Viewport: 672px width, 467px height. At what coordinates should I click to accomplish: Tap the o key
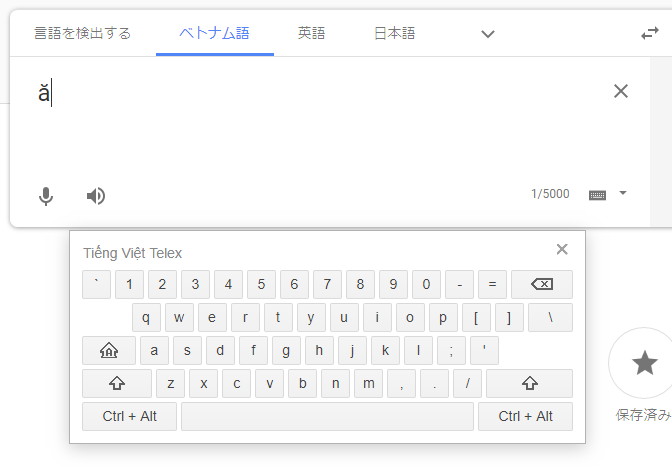point(410,317)
